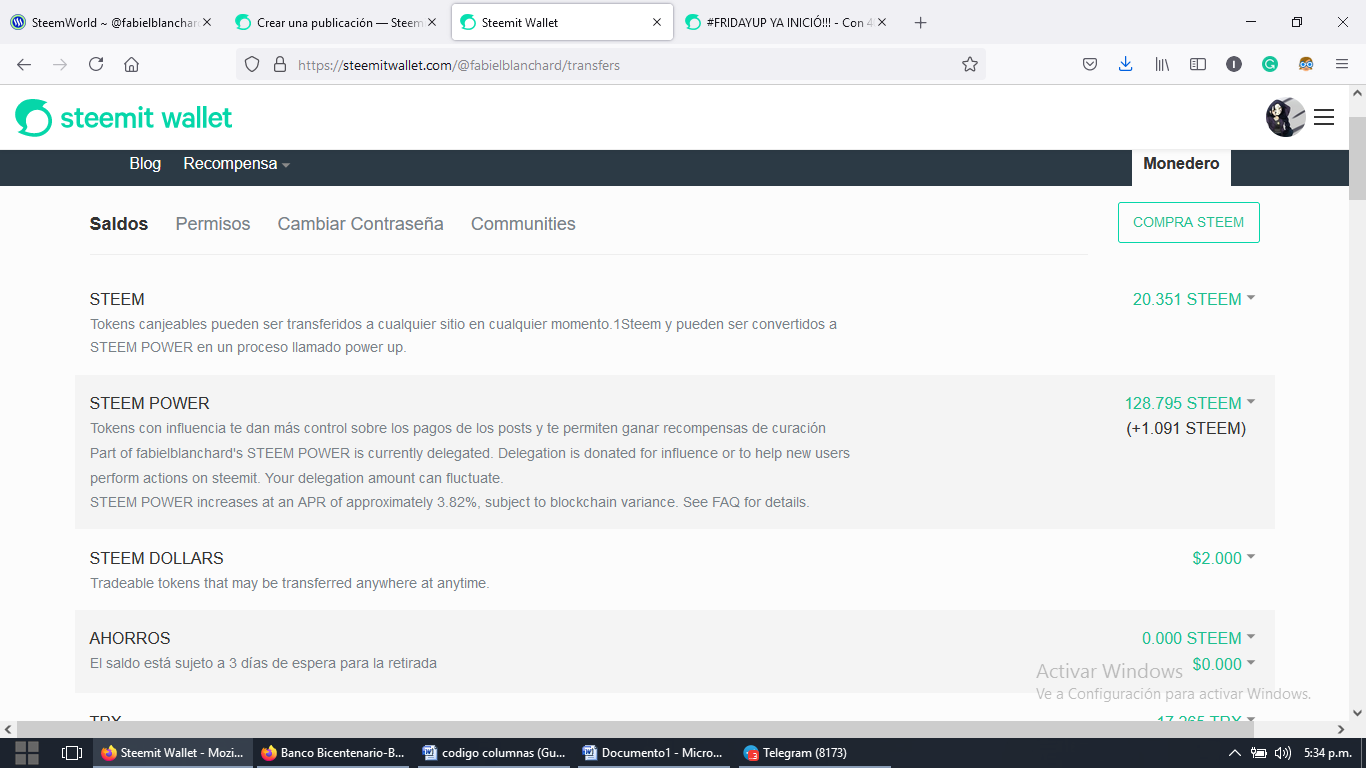The image size is (1366, 768).
Task: Click the avatar-face extension icon in toolbar
Action: (1306, 64)
